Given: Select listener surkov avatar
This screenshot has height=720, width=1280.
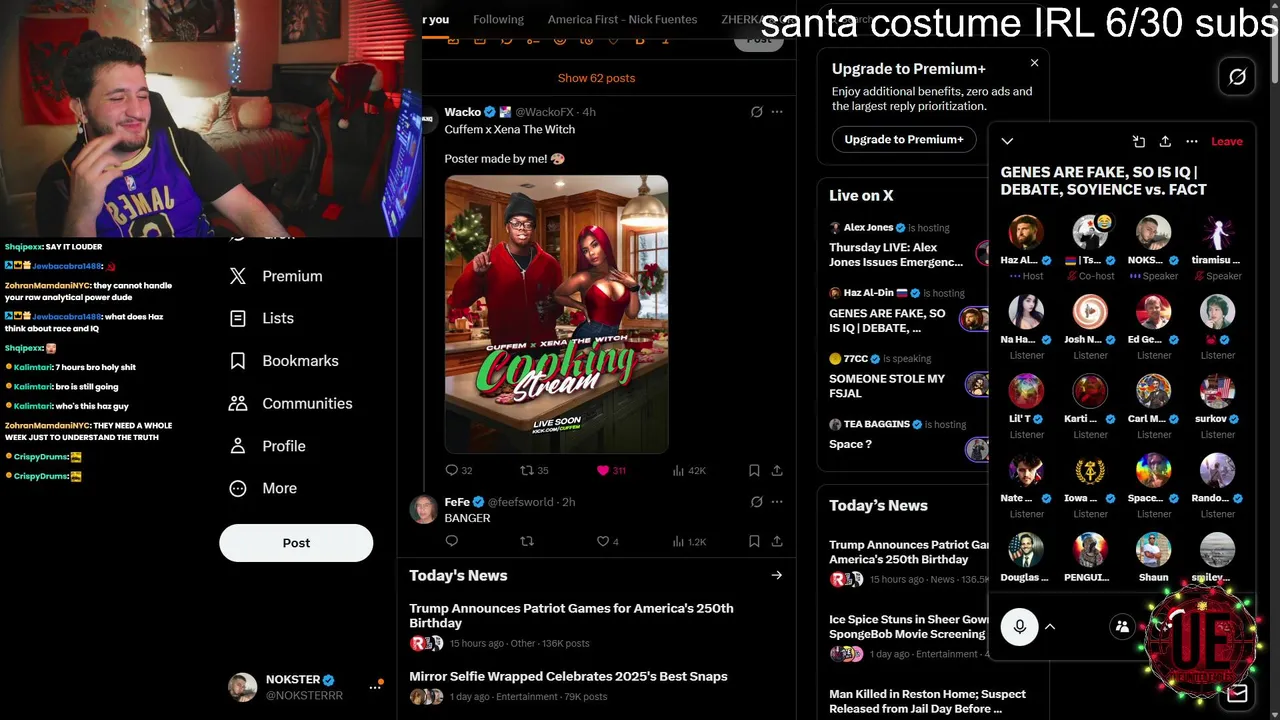Looking at the screenshot, I should pos(1217,391).
